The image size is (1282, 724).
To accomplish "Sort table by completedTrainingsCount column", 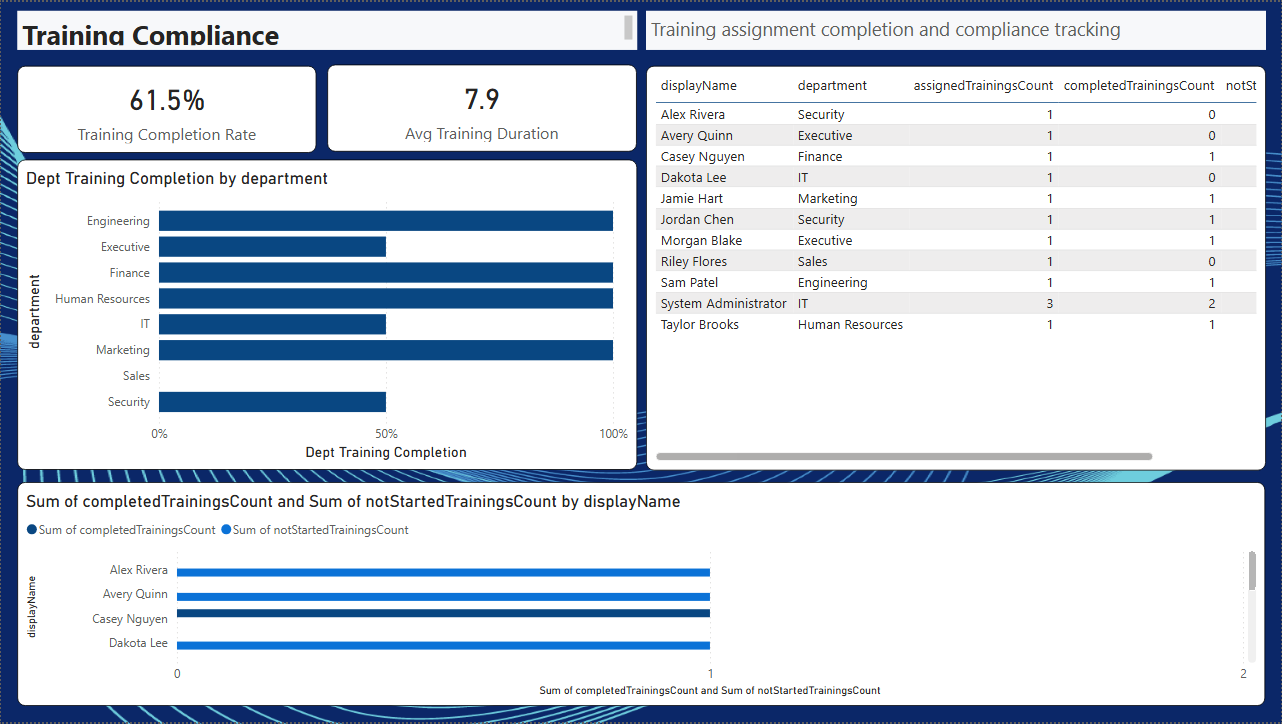I will 1138,85.
